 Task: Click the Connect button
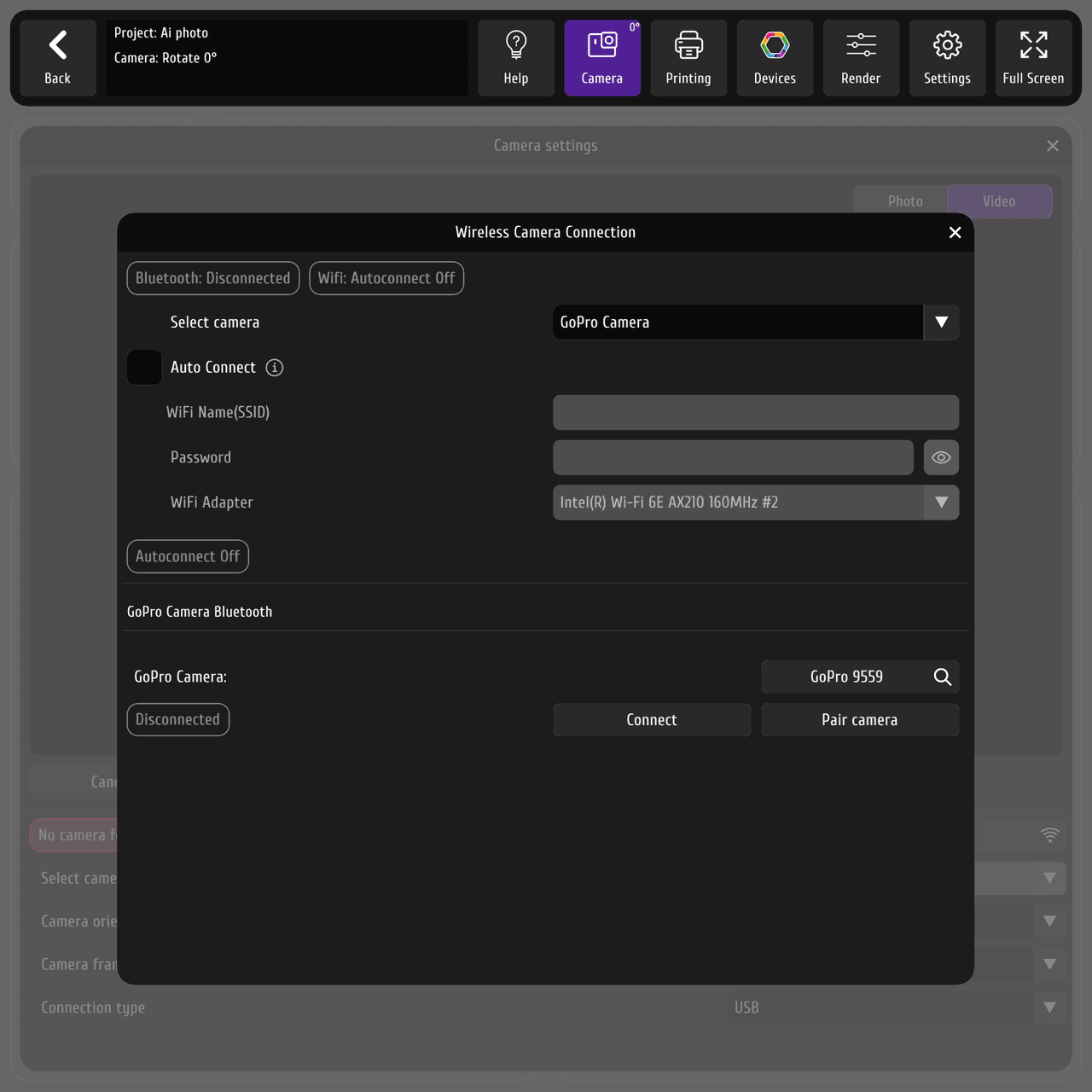pyautogui.click(x=652, y=720)
